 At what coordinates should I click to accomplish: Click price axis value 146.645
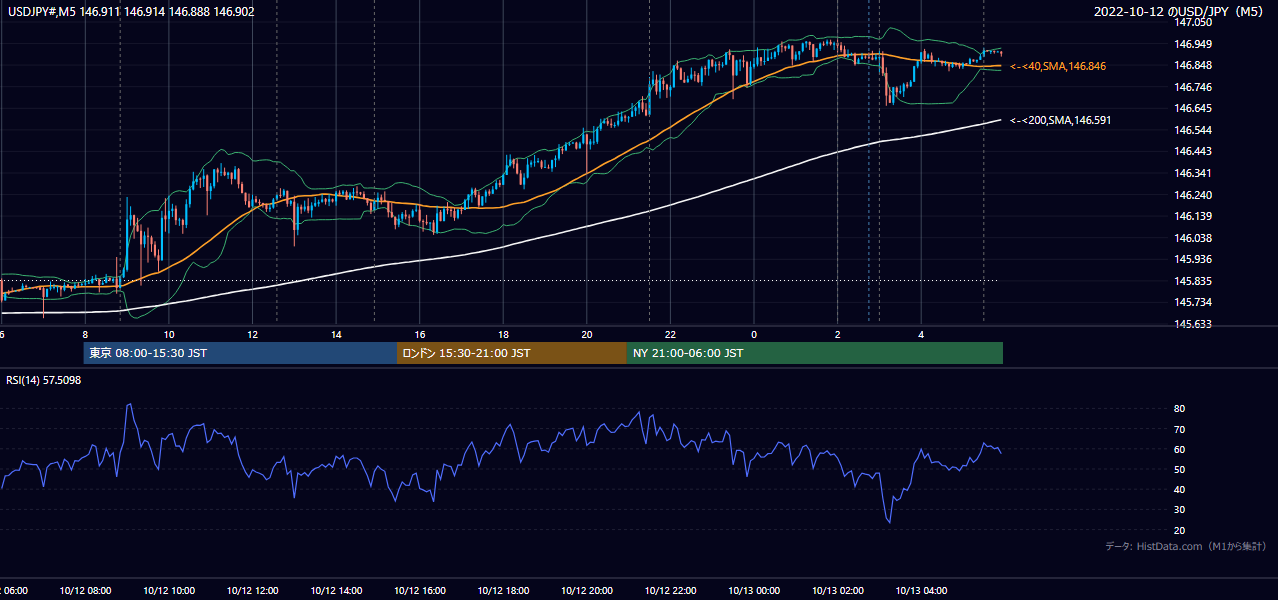click(x=1194, y=108)
